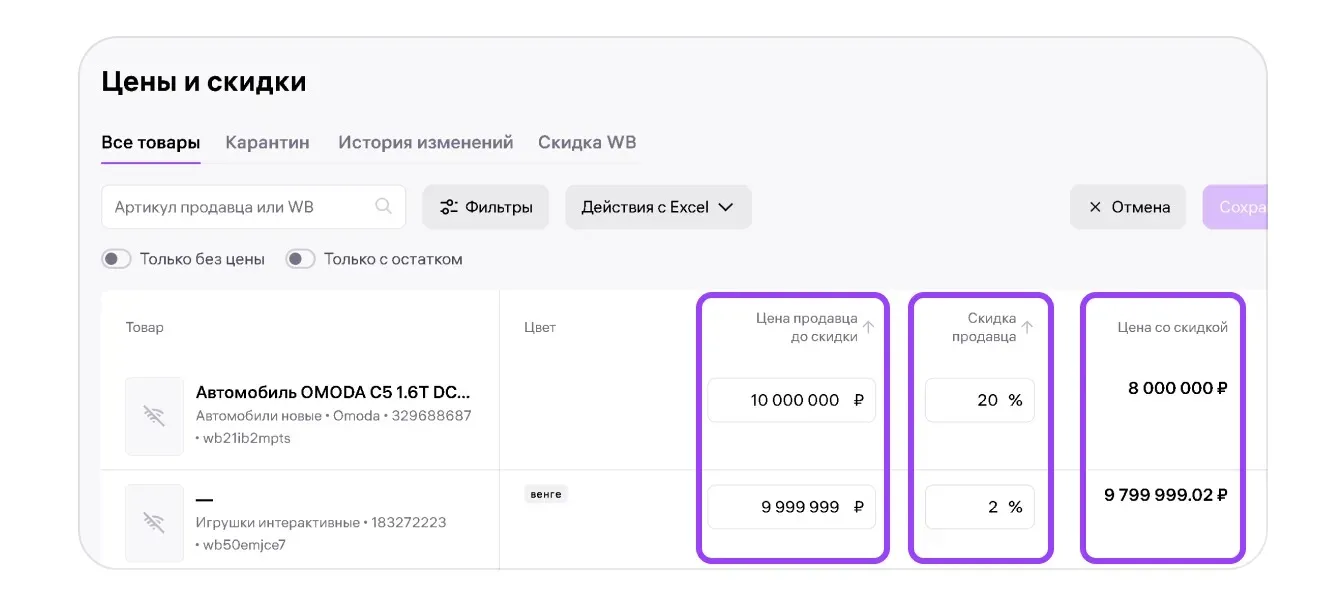
Task: Expand the Действия с Excel dropdown
Action: coord(658,207)
